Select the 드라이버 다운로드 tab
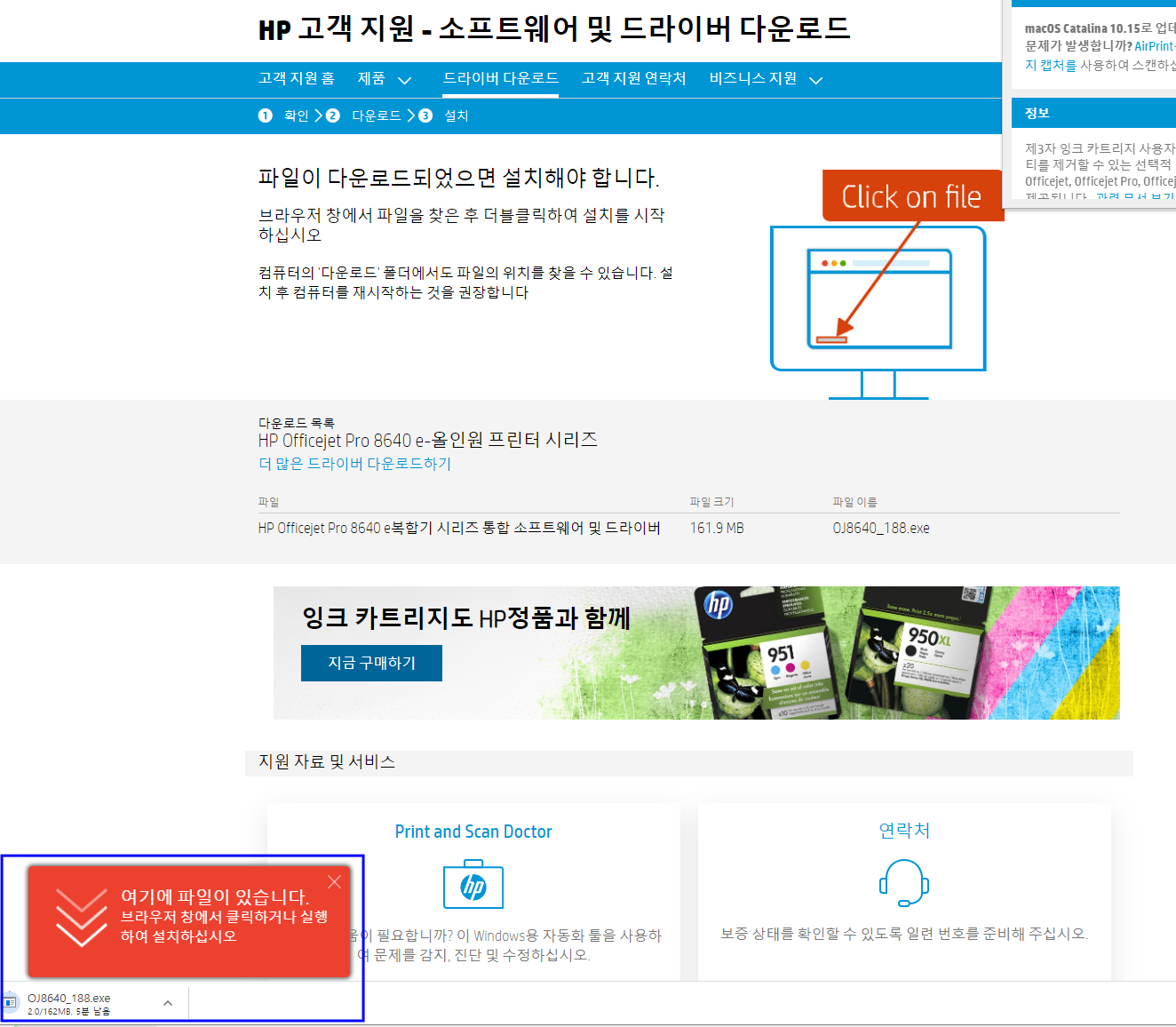 [x=501, y=78]
